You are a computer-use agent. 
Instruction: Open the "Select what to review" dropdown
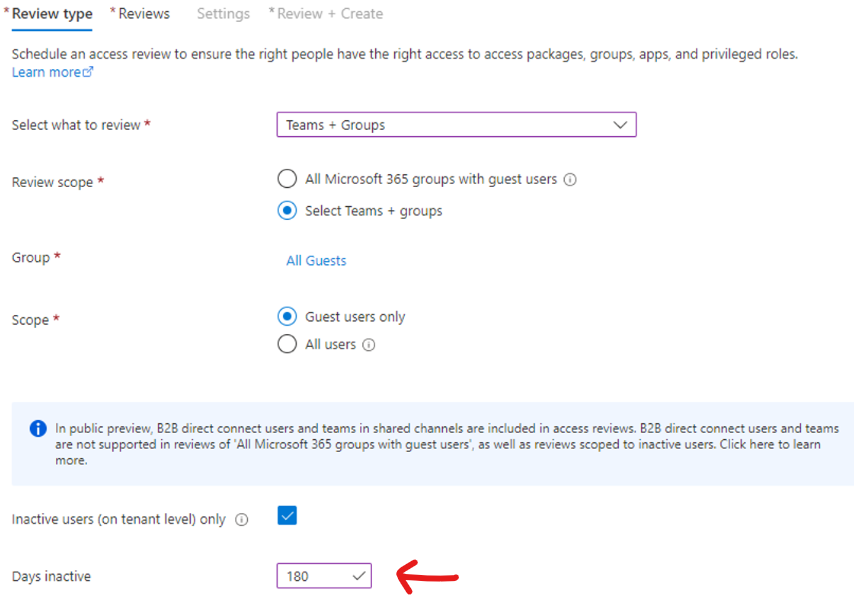(x=456, y=124)
